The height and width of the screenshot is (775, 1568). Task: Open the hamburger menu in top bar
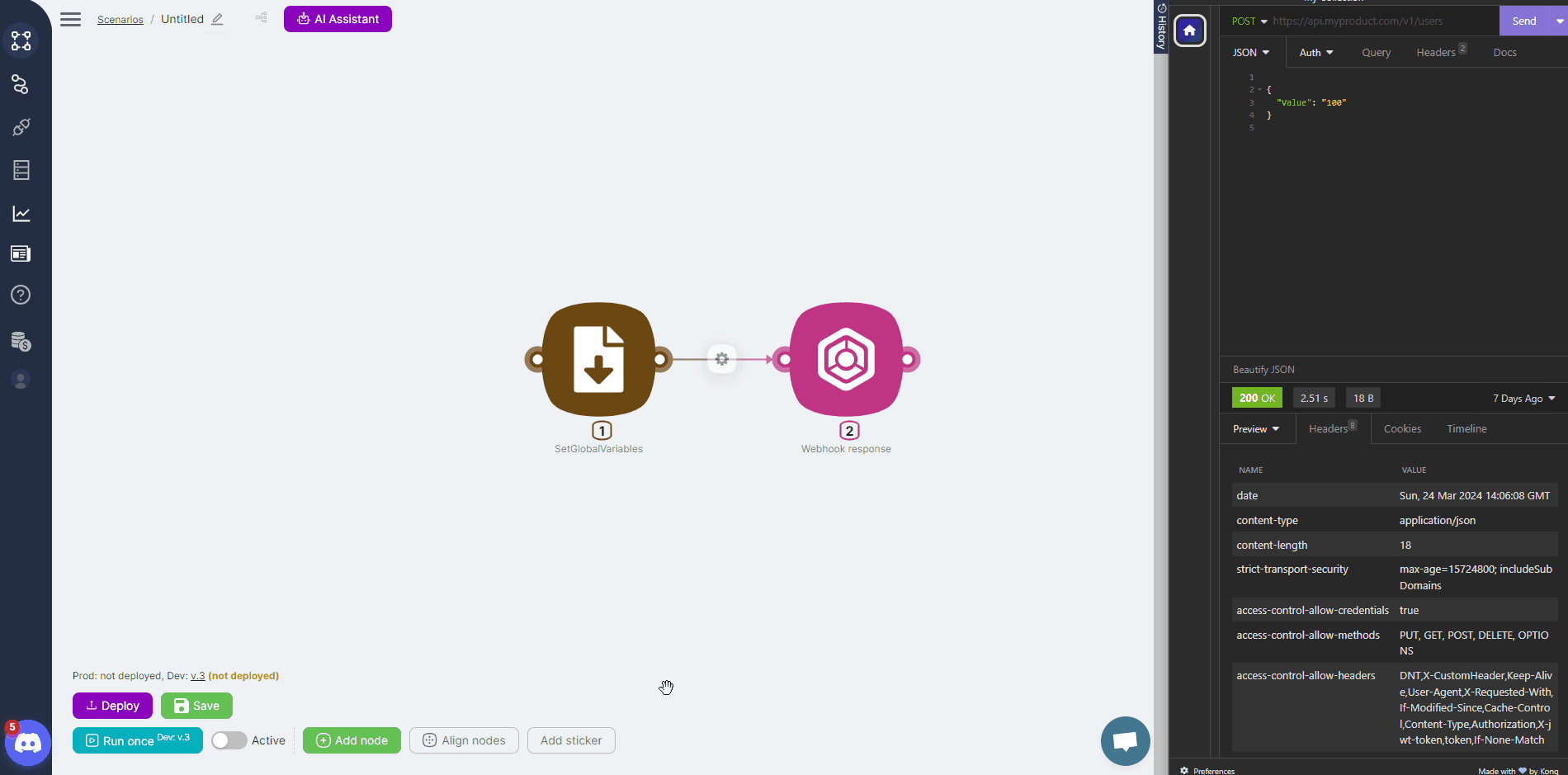coord(71,19)
